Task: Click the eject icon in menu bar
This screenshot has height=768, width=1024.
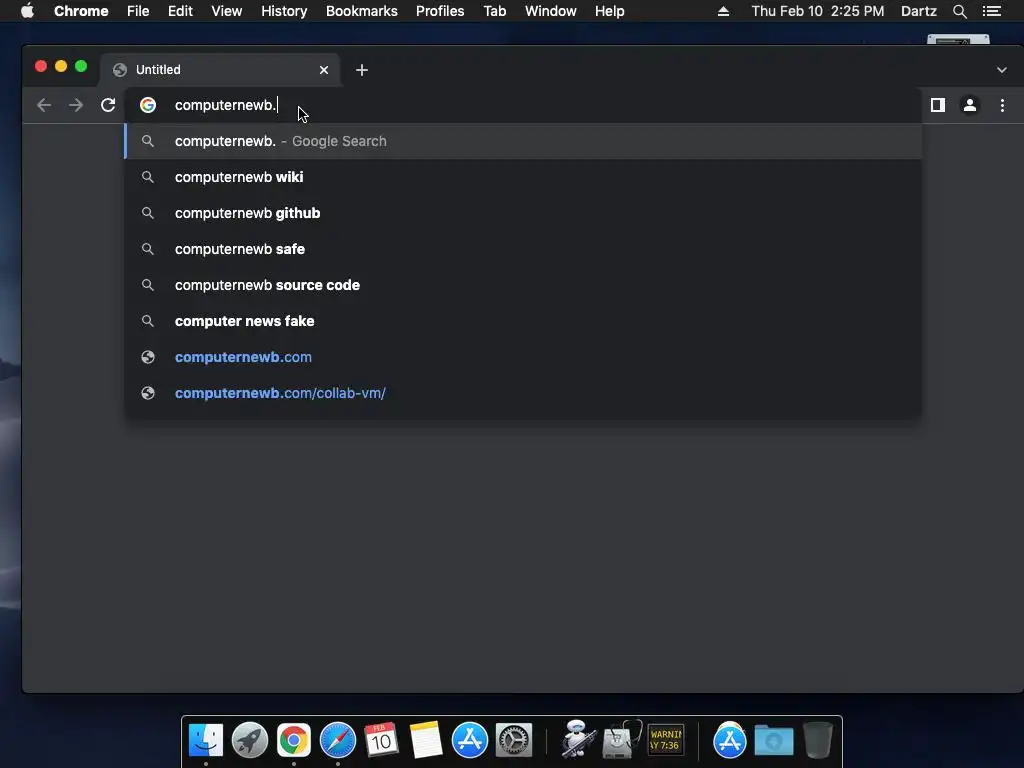Action: 723,11
